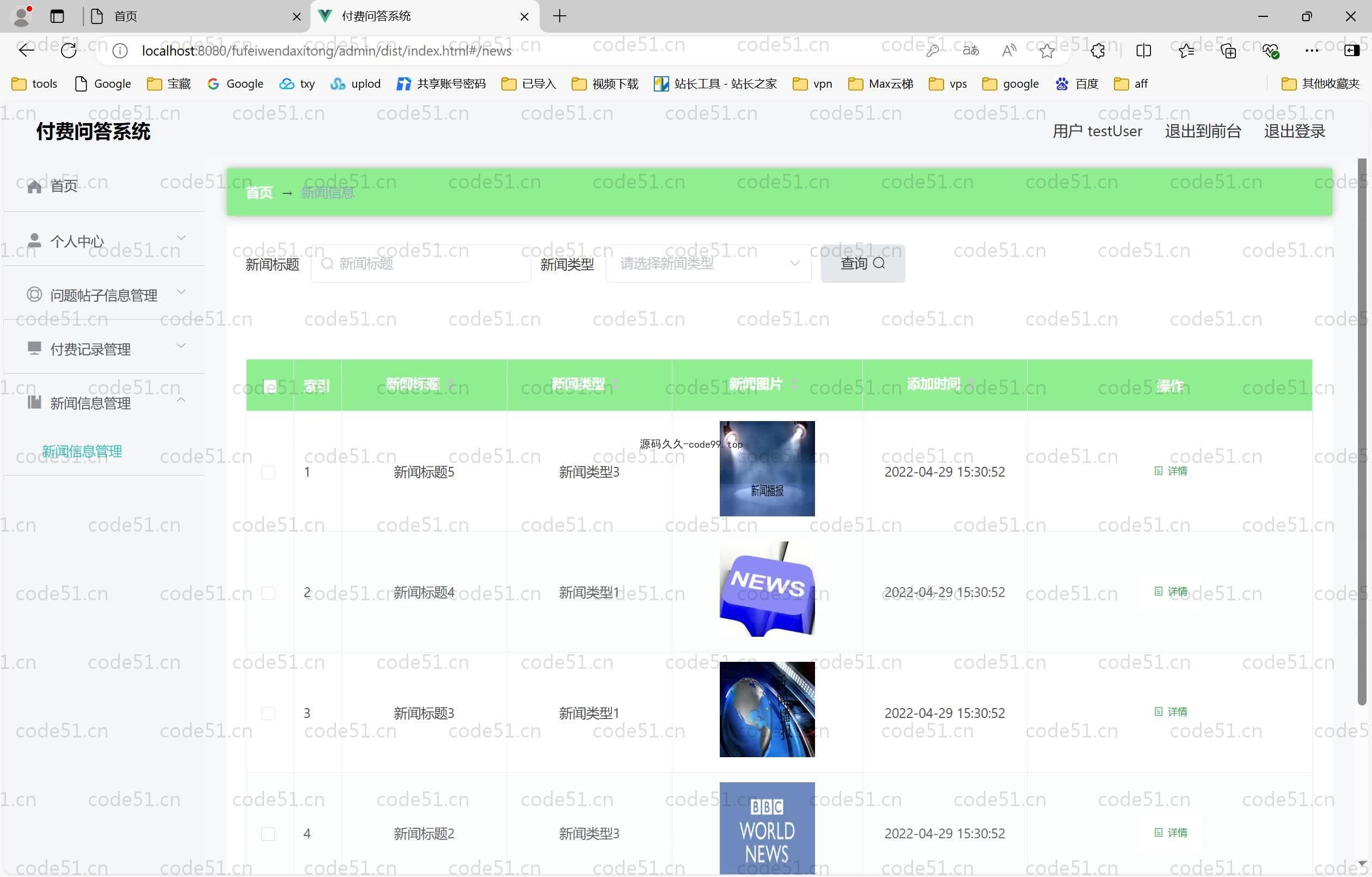The width and height of the screenshot is (1372, 877).
Task: Check the row checkbox for 新闻标题2
Action: pos(268,833)
